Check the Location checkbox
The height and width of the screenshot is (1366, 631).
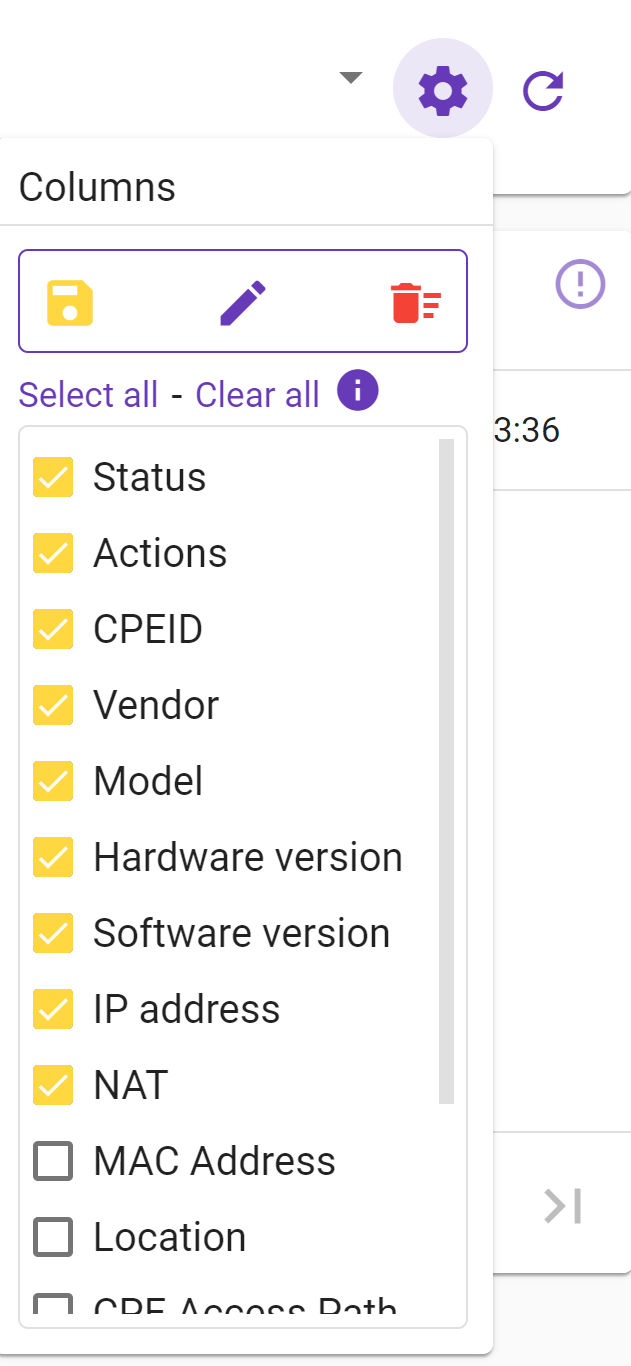53,1237
